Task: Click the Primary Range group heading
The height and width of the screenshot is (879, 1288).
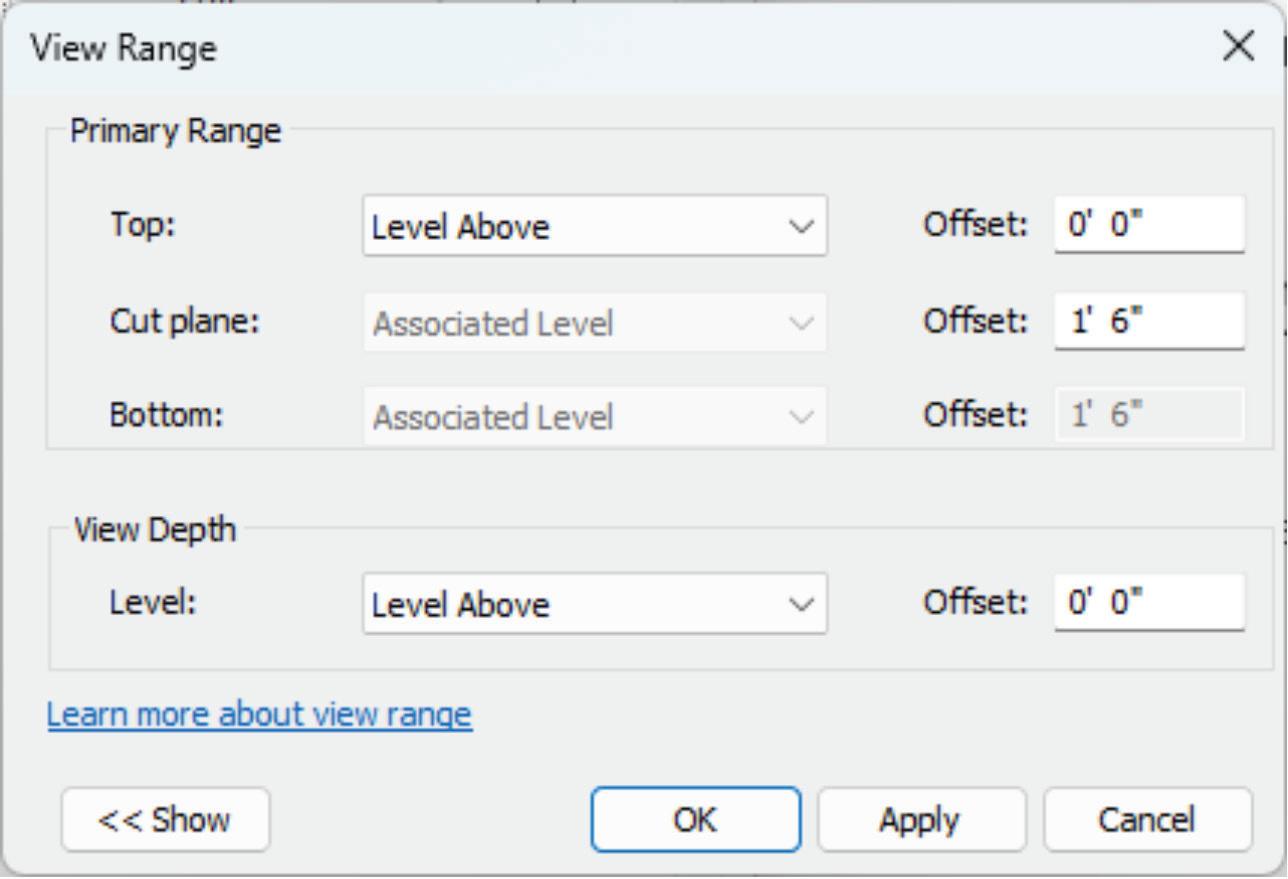Action: [x=175, y=131]
